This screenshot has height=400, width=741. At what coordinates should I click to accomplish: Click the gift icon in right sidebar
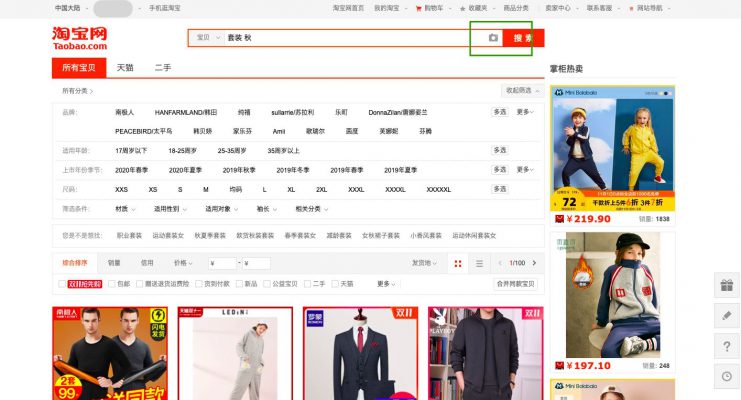(x=726, y=285)
